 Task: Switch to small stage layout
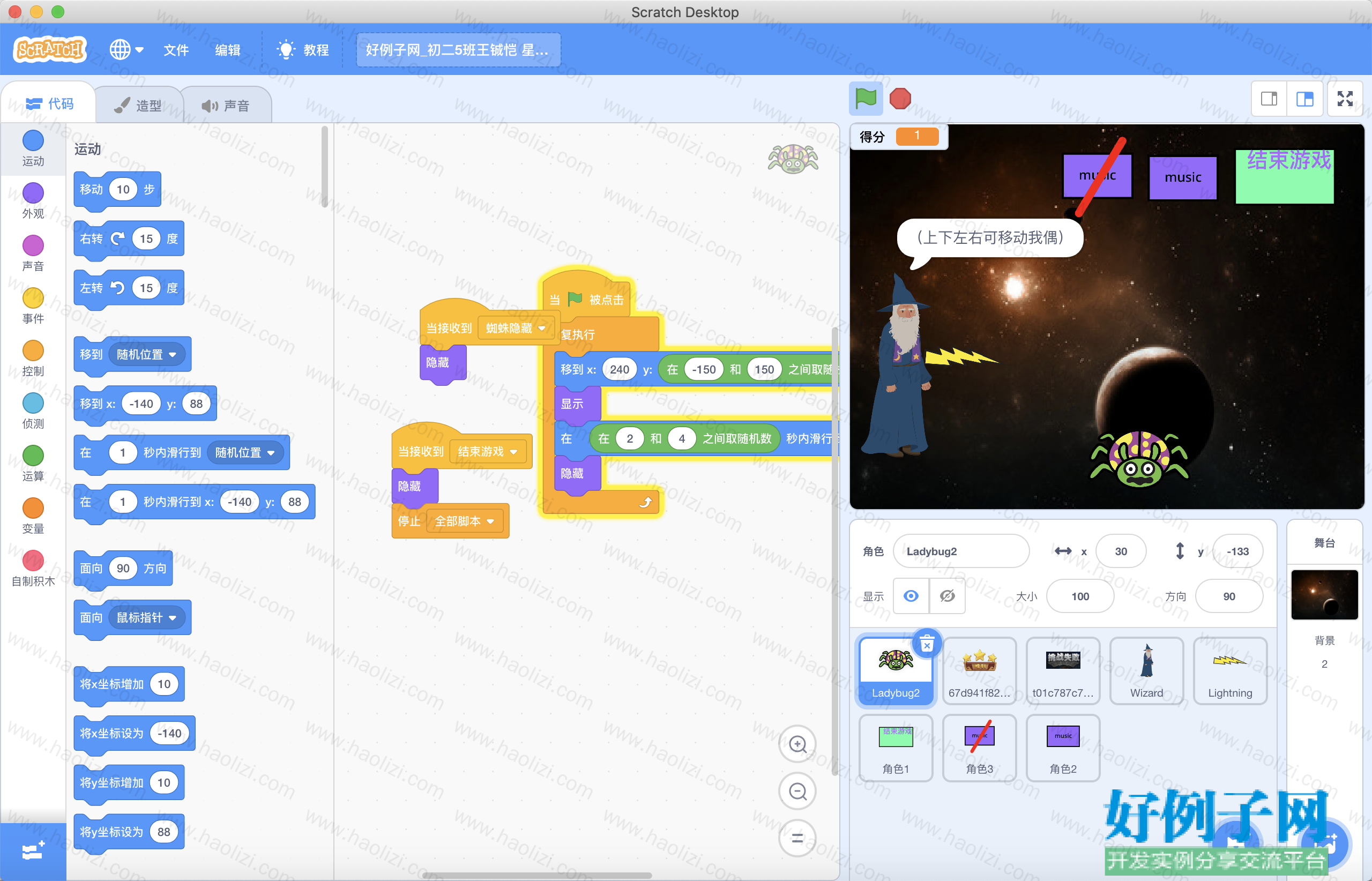pos(1269,99)
